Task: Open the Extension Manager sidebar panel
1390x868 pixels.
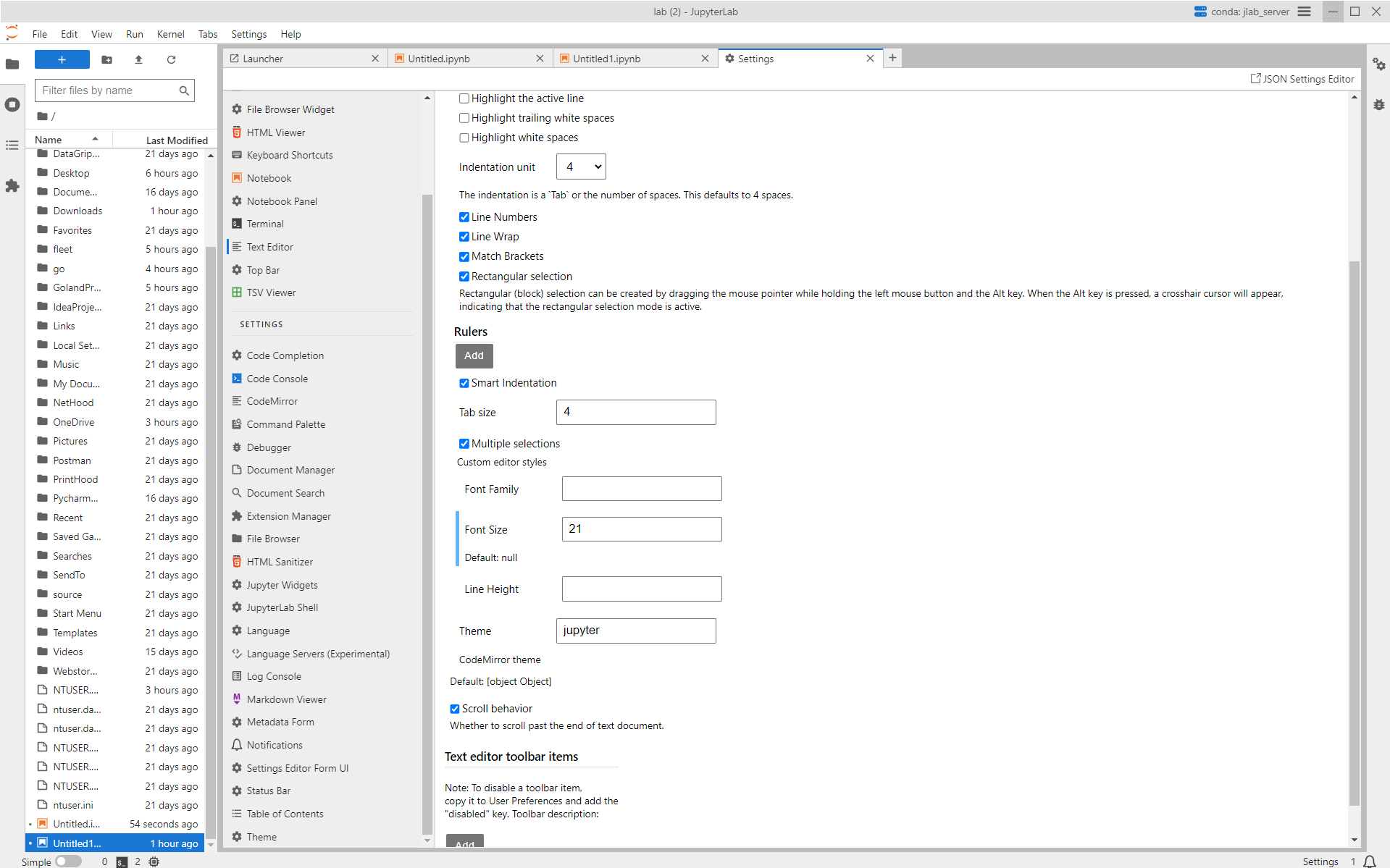Action: 12,186
